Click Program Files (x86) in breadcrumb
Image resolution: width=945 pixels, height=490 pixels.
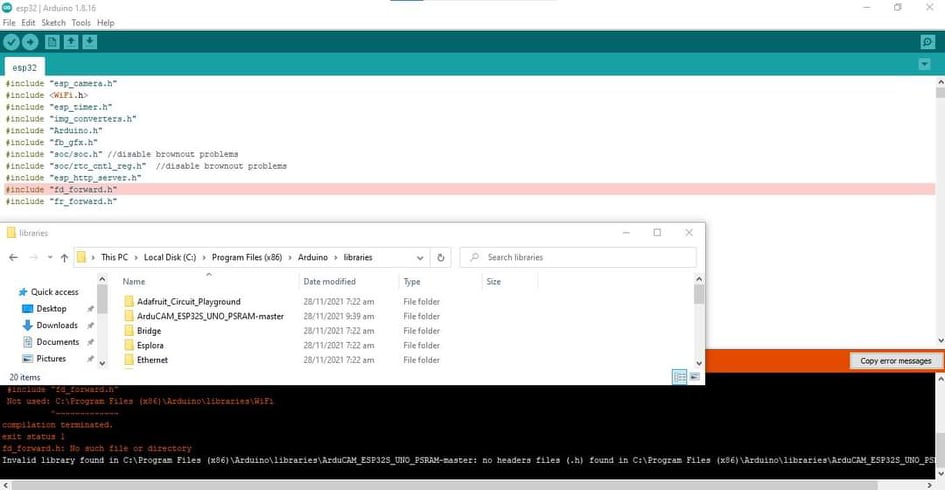coord(247,257)
